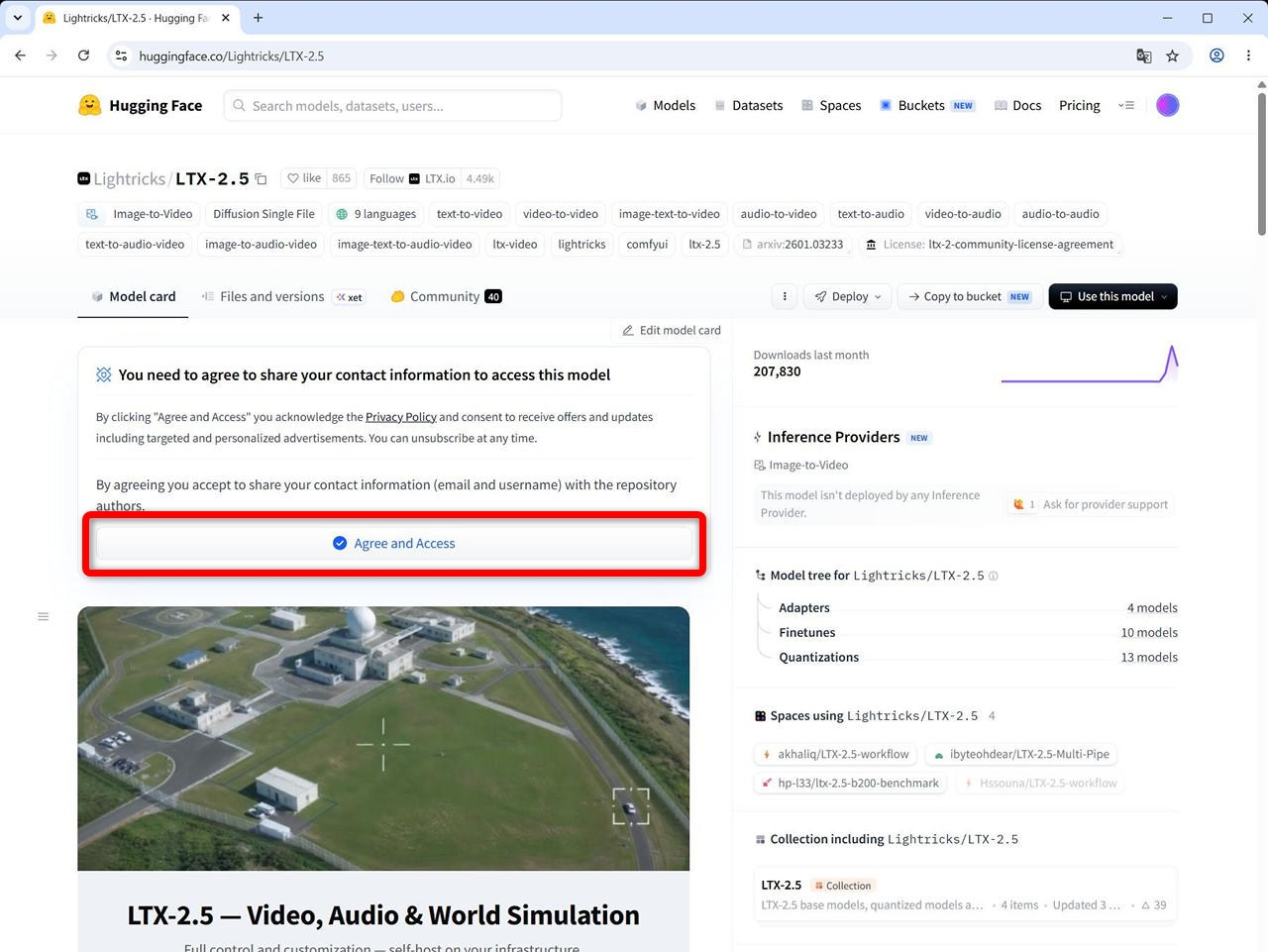1268x952 pixels.
Task: Click the table of contents icon beside the card
Action: click(43, 616)
